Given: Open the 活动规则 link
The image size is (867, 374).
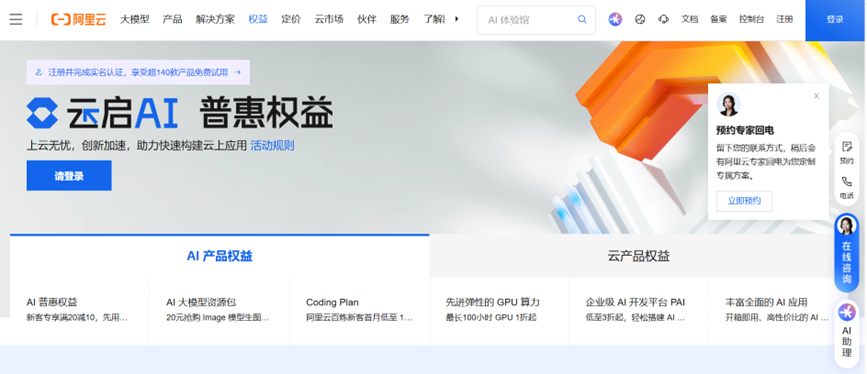Looking at the screenshot, I should click(x=272, y=146).
